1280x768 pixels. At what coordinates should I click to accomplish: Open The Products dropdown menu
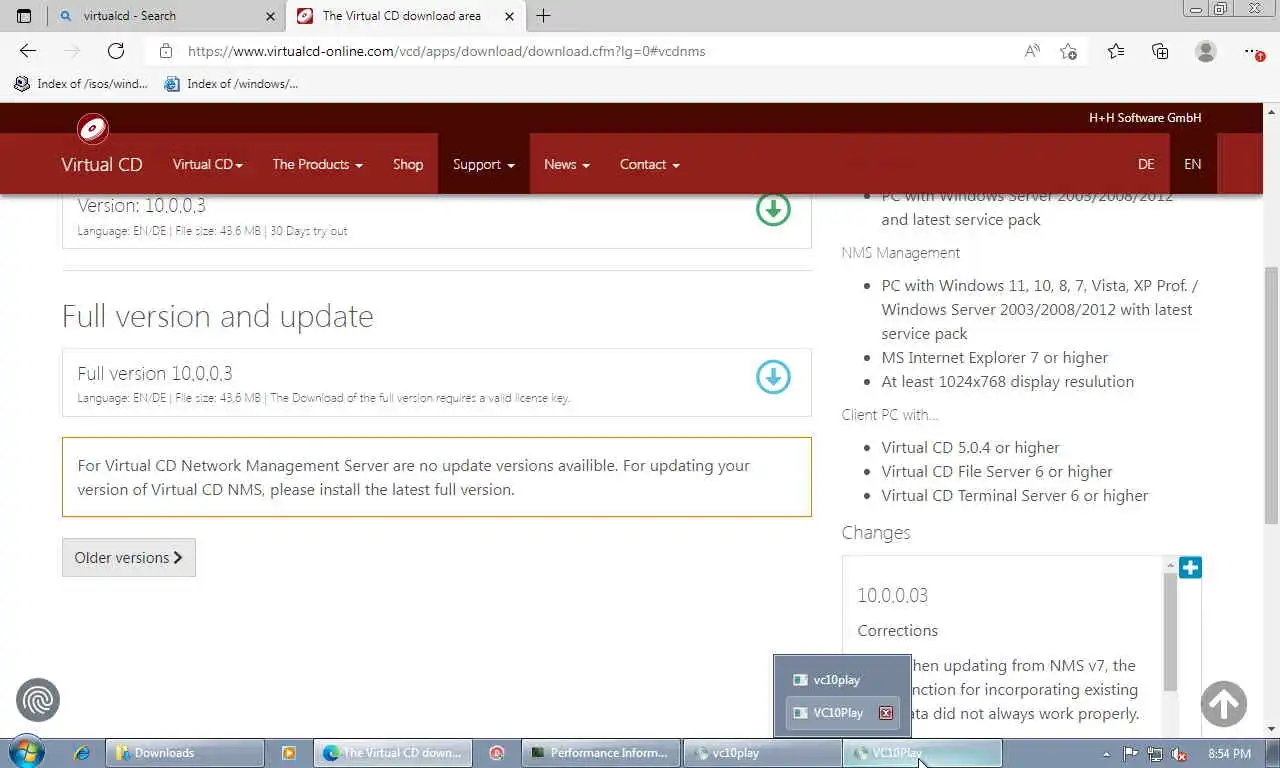coord(317,164)
